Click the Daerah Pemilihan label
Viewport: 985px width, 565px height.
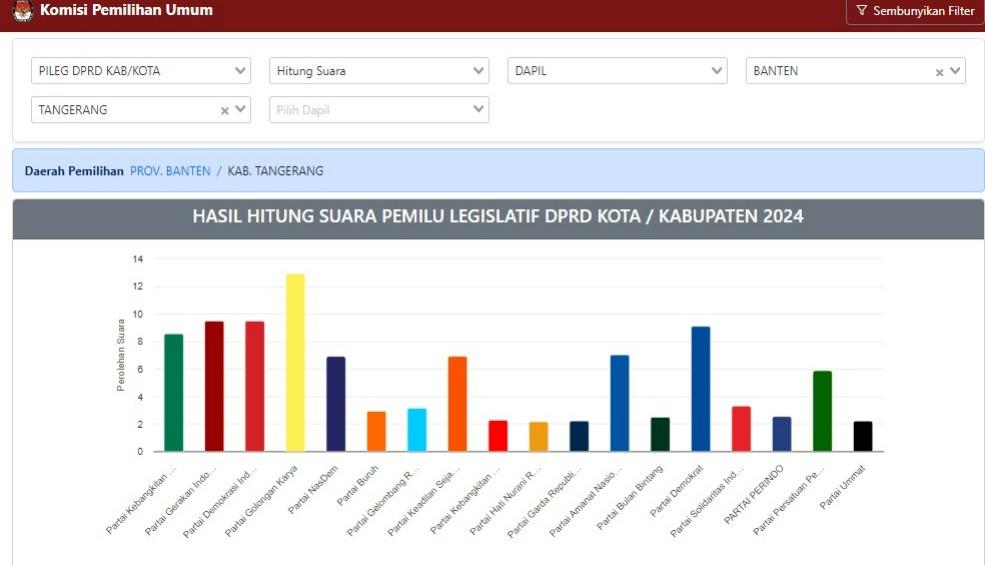pos(74,171)
